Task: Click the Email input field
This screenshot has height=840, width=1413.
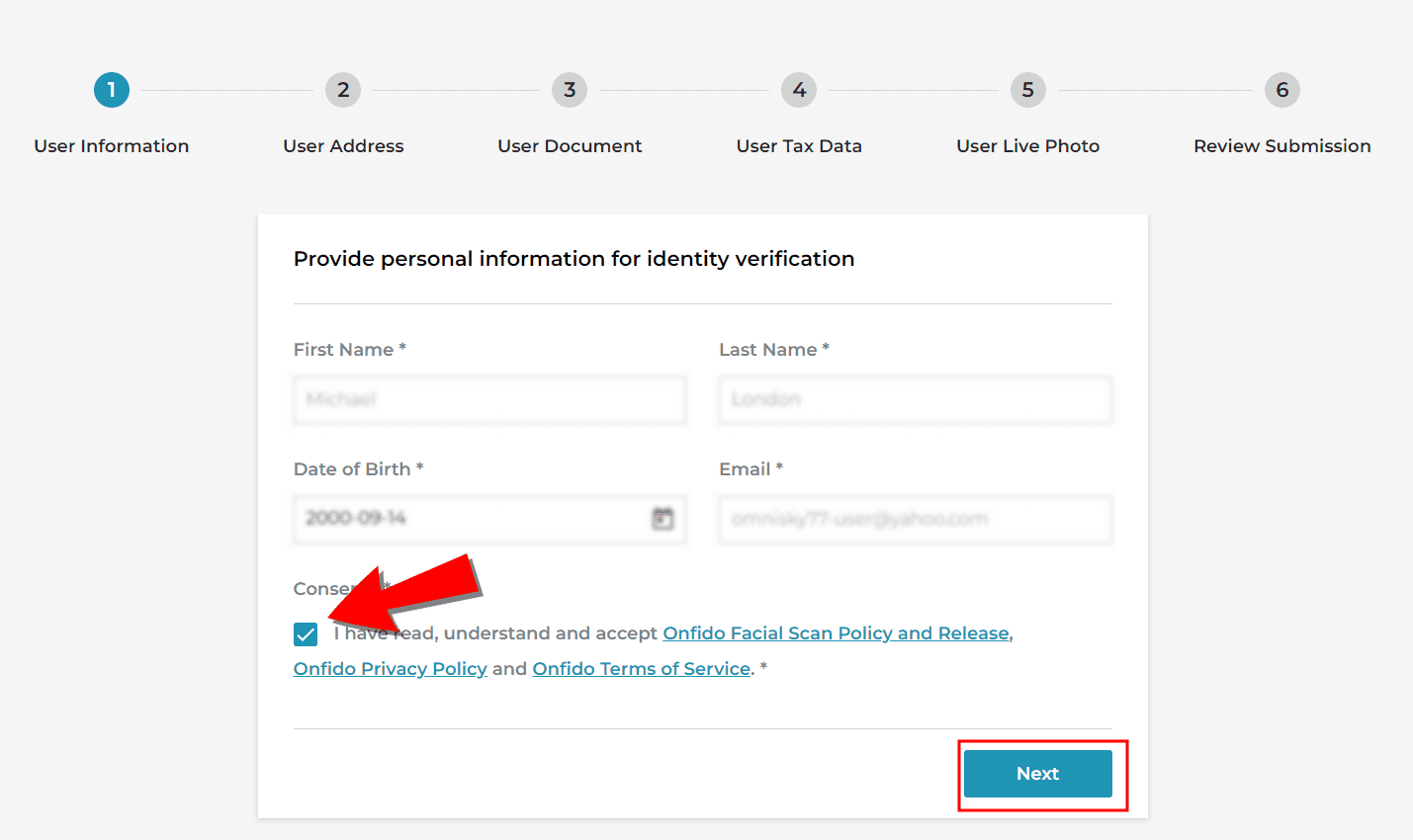Action: click(916, 519)
